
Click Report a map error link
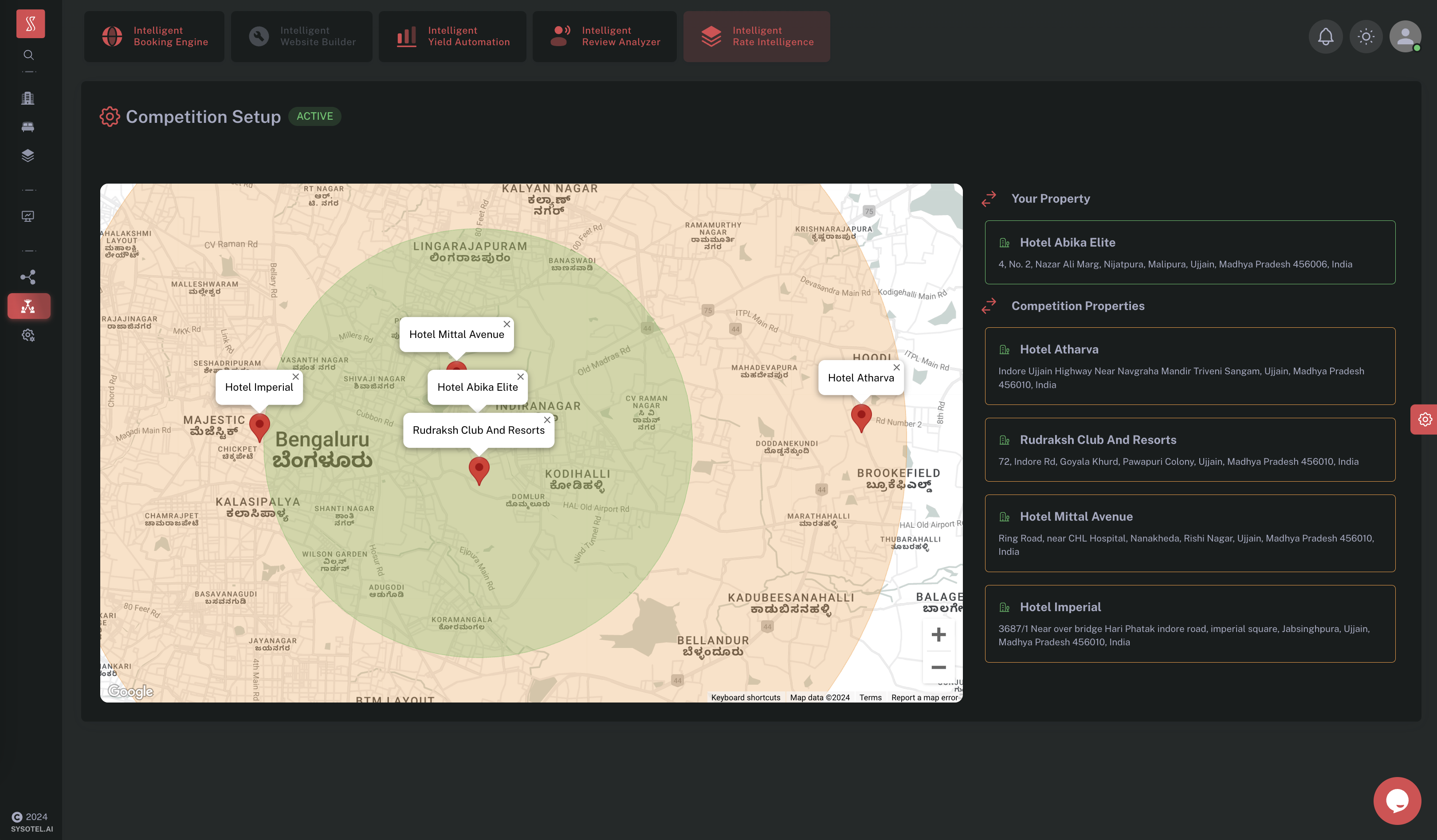(924, 698)
